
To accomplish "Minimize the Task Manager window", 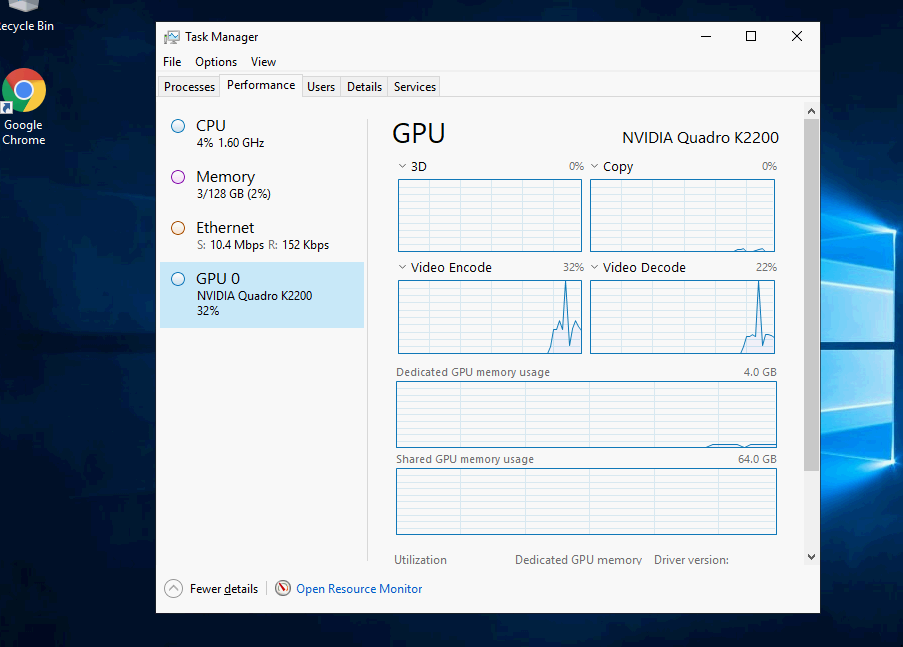I will point(705,36).
